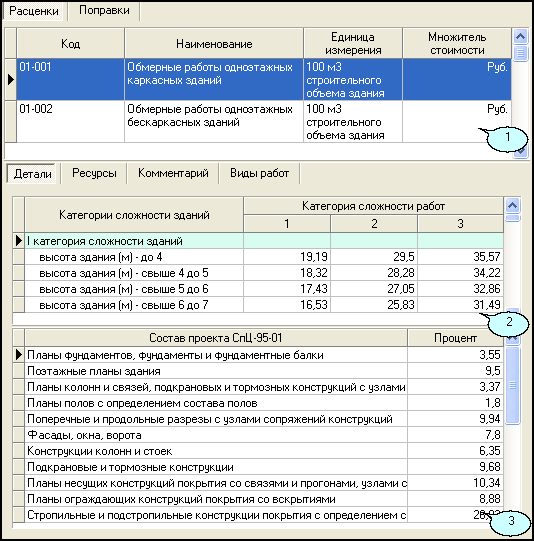Click row selector of Фасады, окна, ворота

point(19,435)
